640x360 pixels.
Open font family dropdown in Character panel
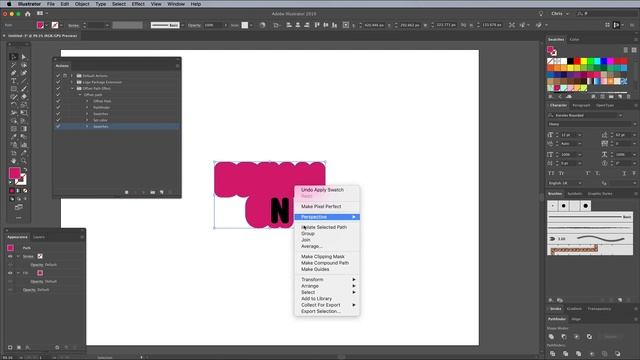(x=620, y=116)
